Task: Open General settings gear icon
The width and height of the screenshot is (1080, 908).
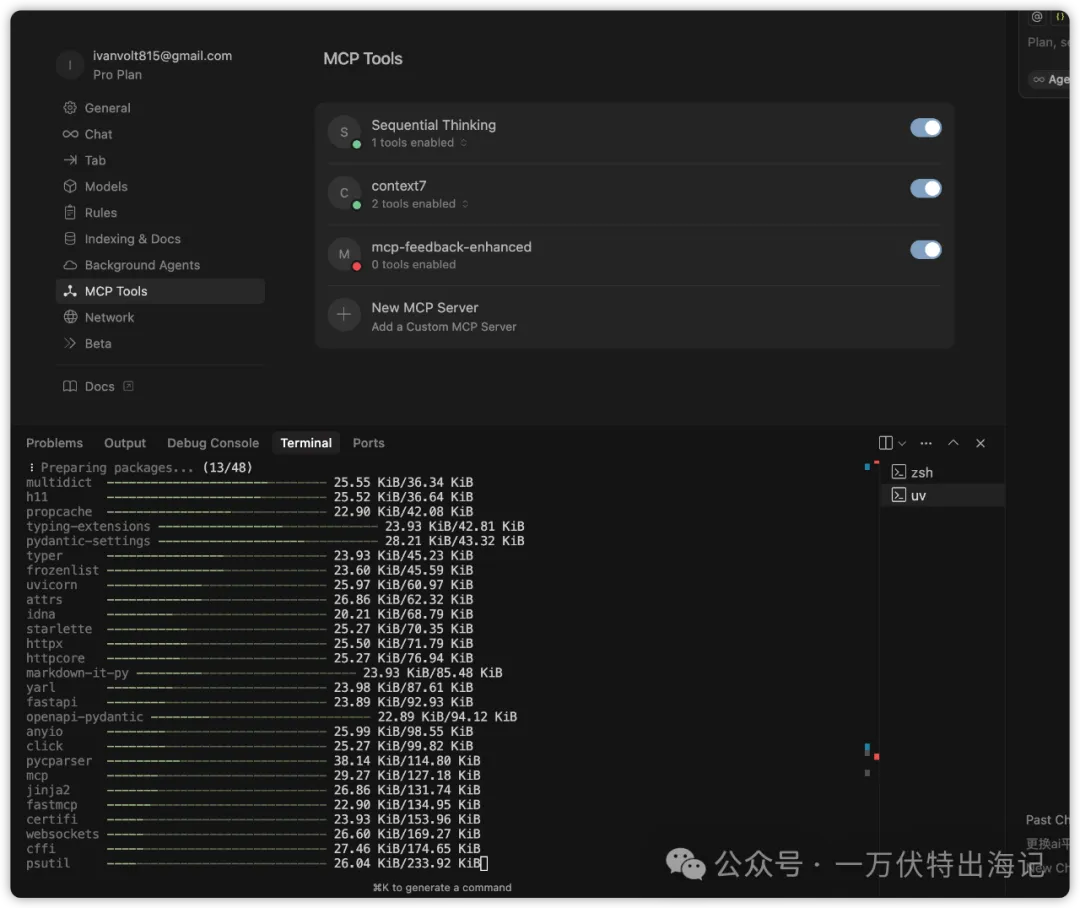Action: [x=70, y=107]
